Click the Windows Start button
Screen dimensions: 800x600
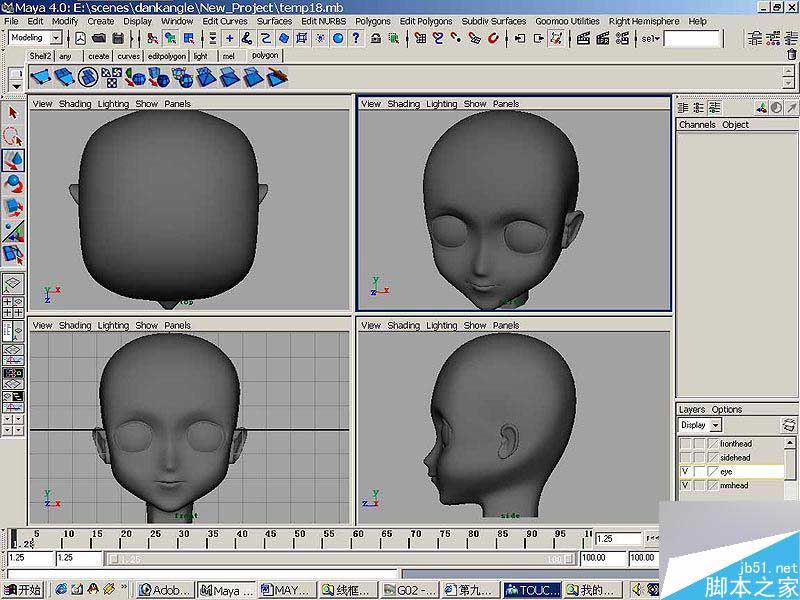point(23,590)
